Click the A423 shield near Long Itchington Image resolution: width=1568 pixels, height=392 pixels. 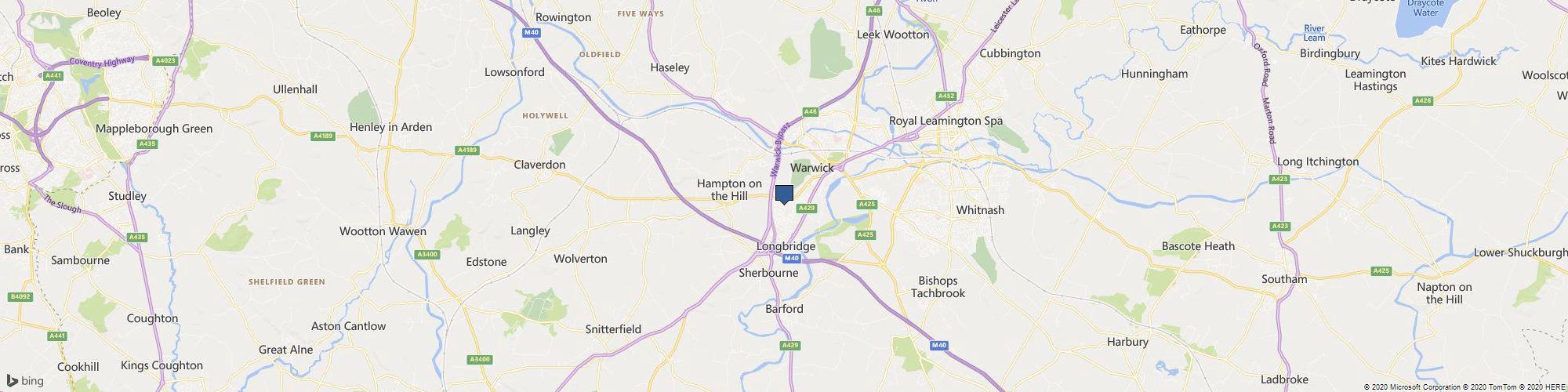click(1279, 180)
